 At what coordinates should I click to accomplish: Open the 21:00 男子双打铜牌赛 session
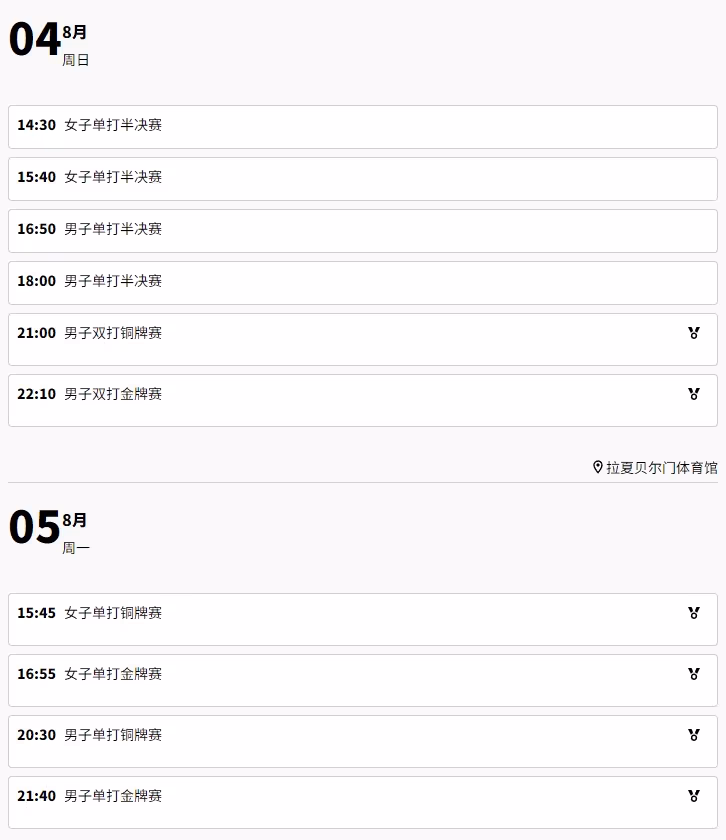(x=363, y=340)
